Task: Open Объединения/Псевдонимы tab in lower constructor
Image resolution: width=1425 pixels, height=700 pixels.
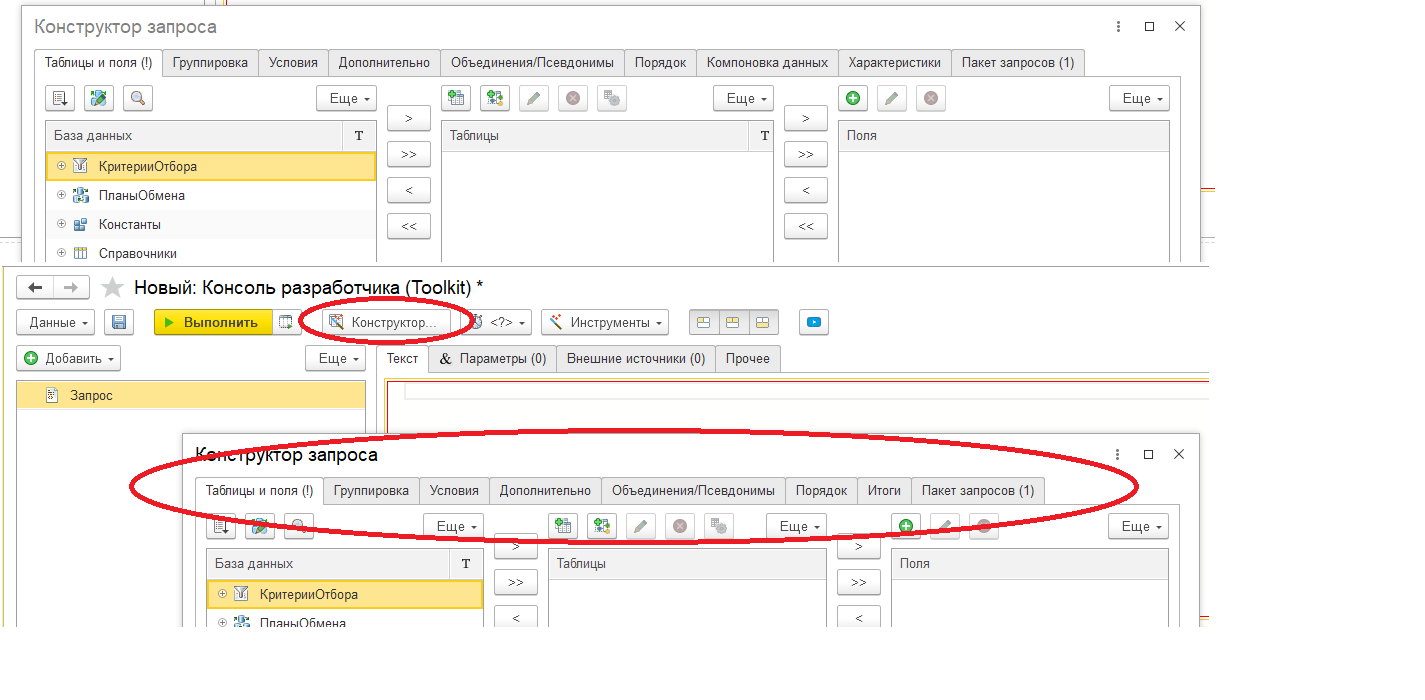Action: [693, 490]
